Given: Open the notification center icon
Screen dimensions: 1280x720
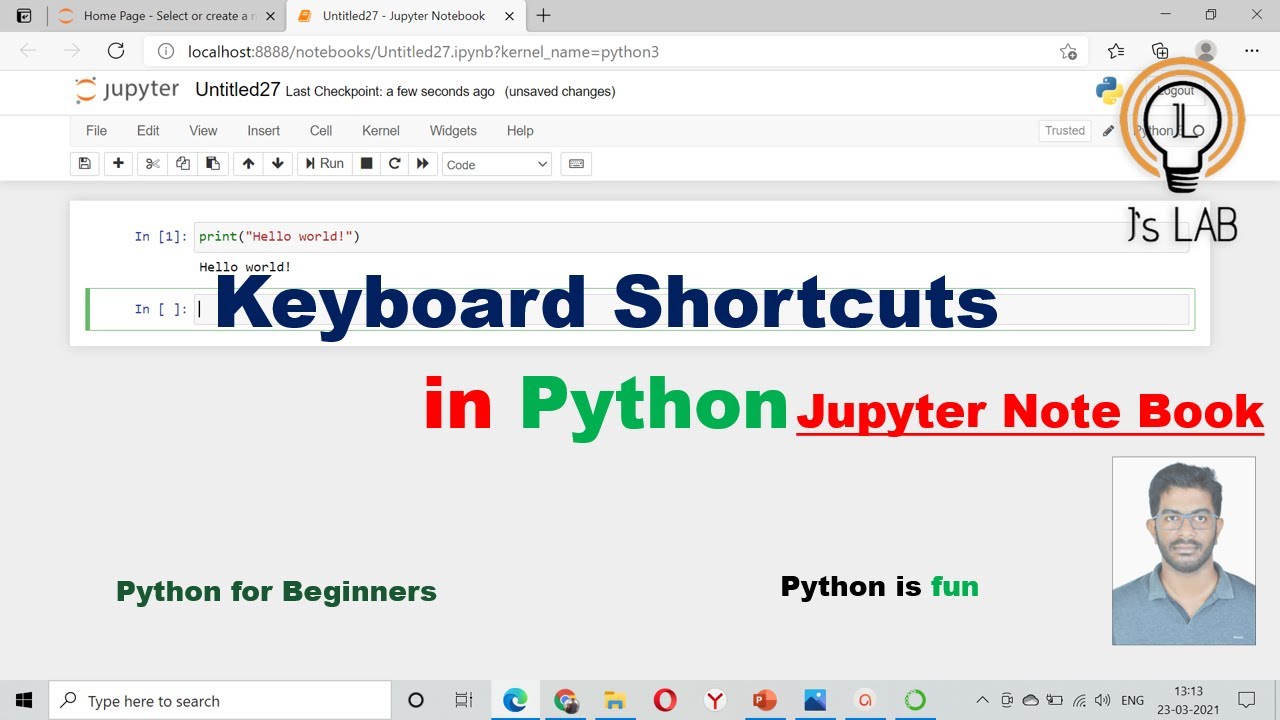Looking at the screenshot, I should (1247, 700).
